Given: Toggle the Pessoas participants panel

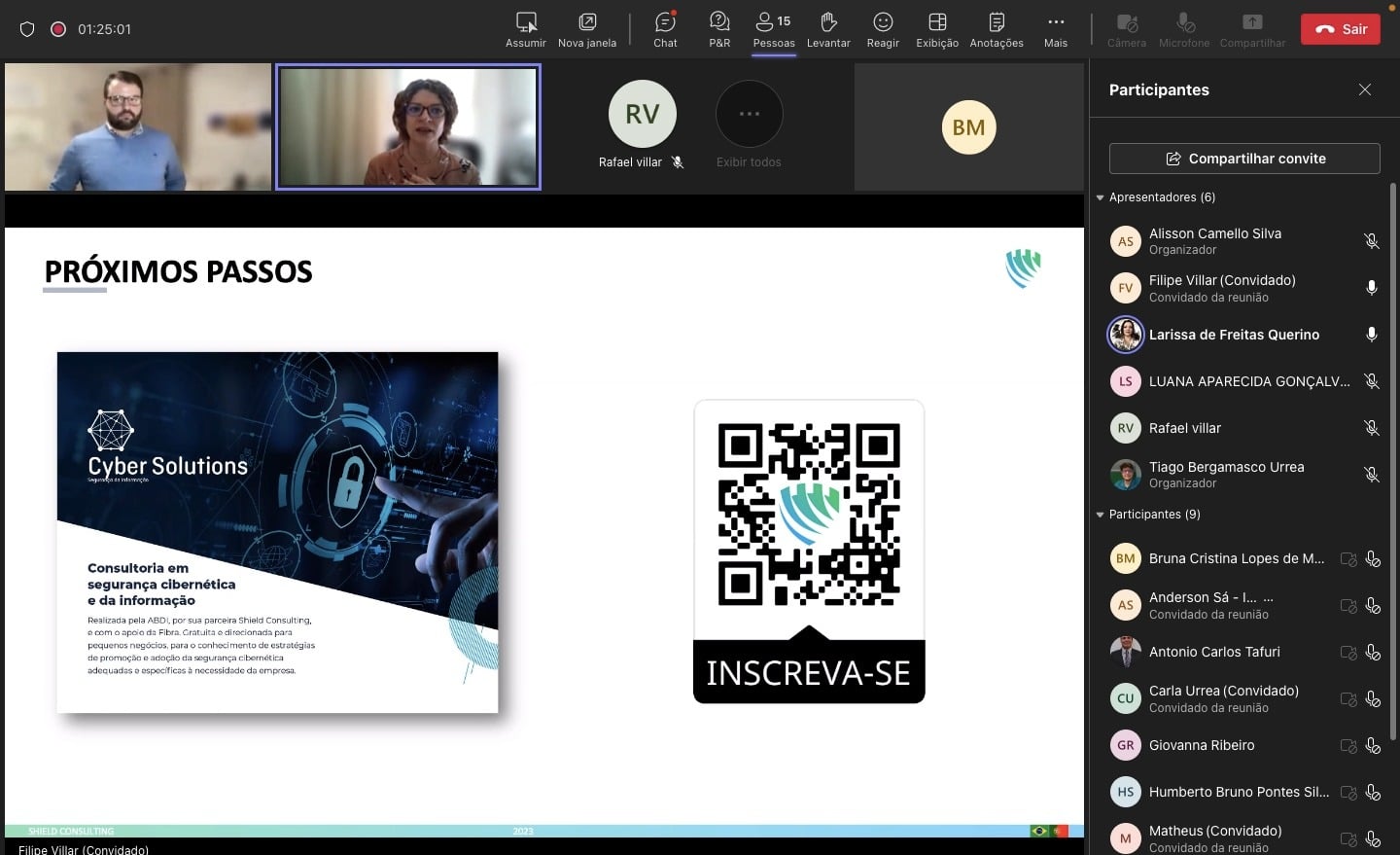Looking at the screenshot, I should click(x=774, y=29).
